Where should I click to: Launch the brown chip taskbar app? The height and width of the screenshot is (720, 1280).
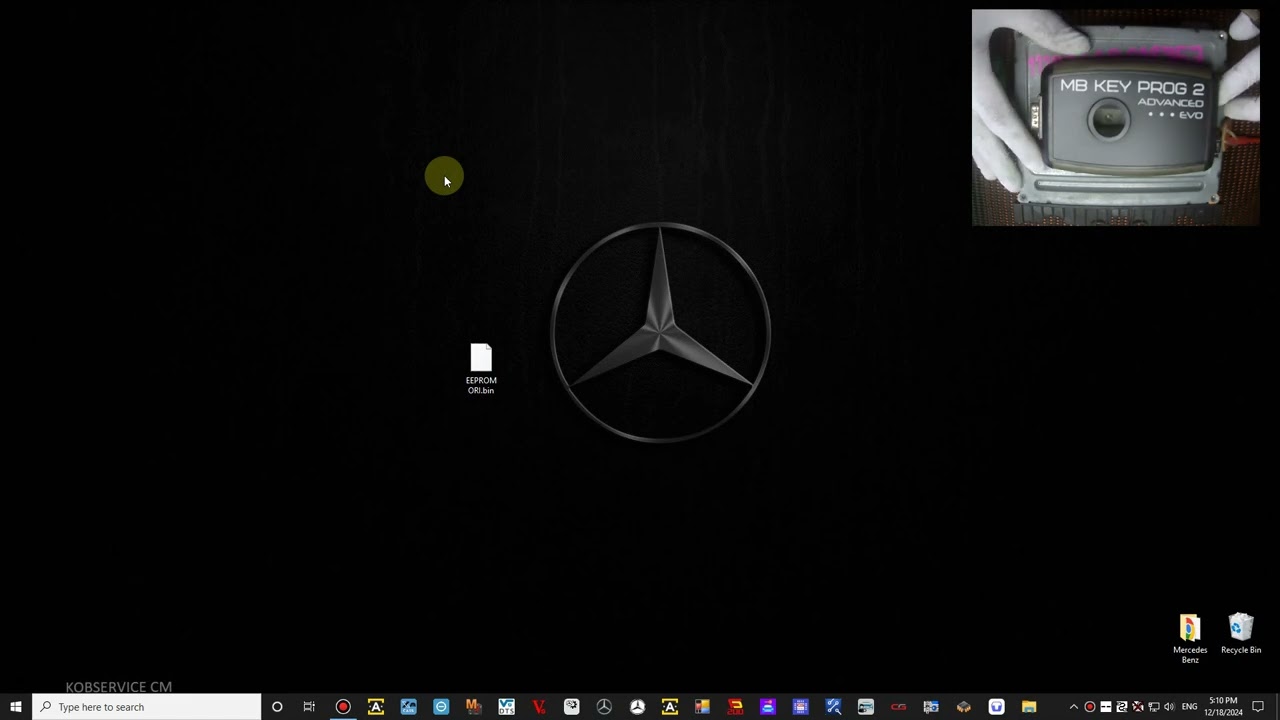tap(963, 707)
